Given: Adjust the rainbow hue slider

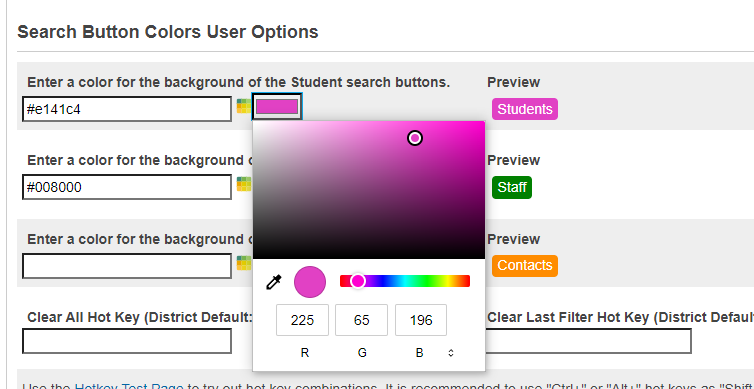Looking at the screenshot, I should [405, 281].
